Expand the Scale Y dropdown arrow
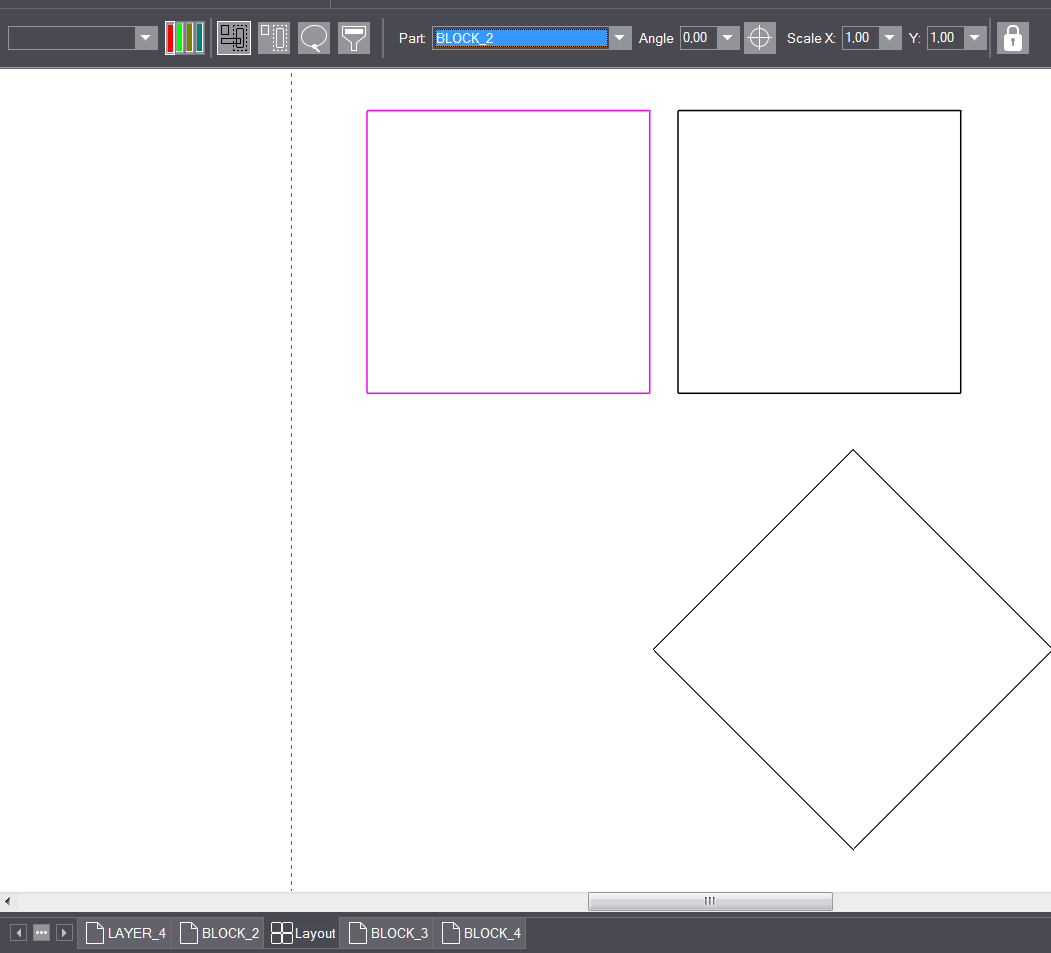The image size is (1051, 953). point(975,38)
